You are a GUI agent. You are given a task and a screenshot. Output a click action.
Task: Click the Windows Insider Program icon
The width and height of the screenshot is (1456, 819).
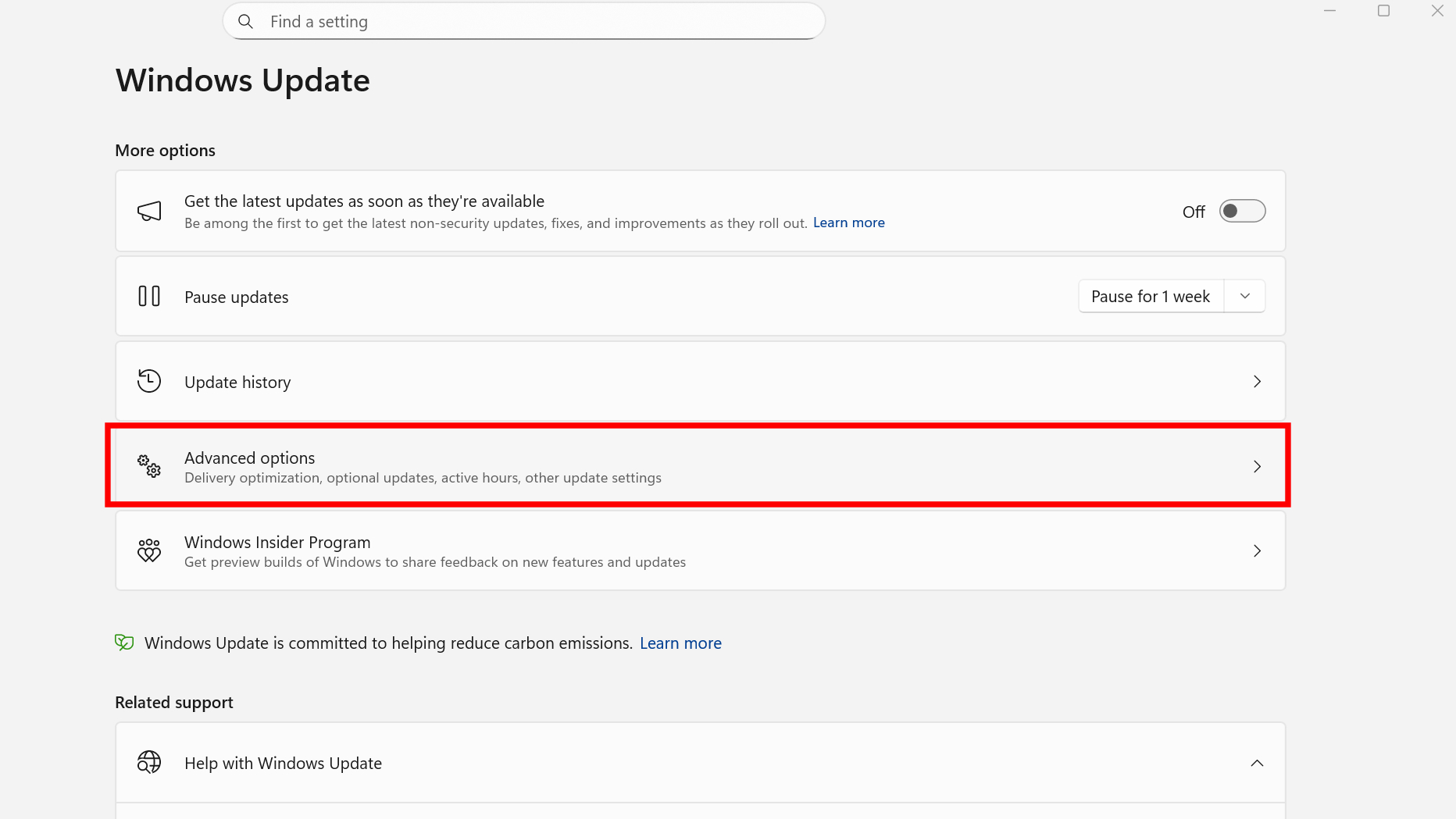pyautogui.click(x=148, y=550)
